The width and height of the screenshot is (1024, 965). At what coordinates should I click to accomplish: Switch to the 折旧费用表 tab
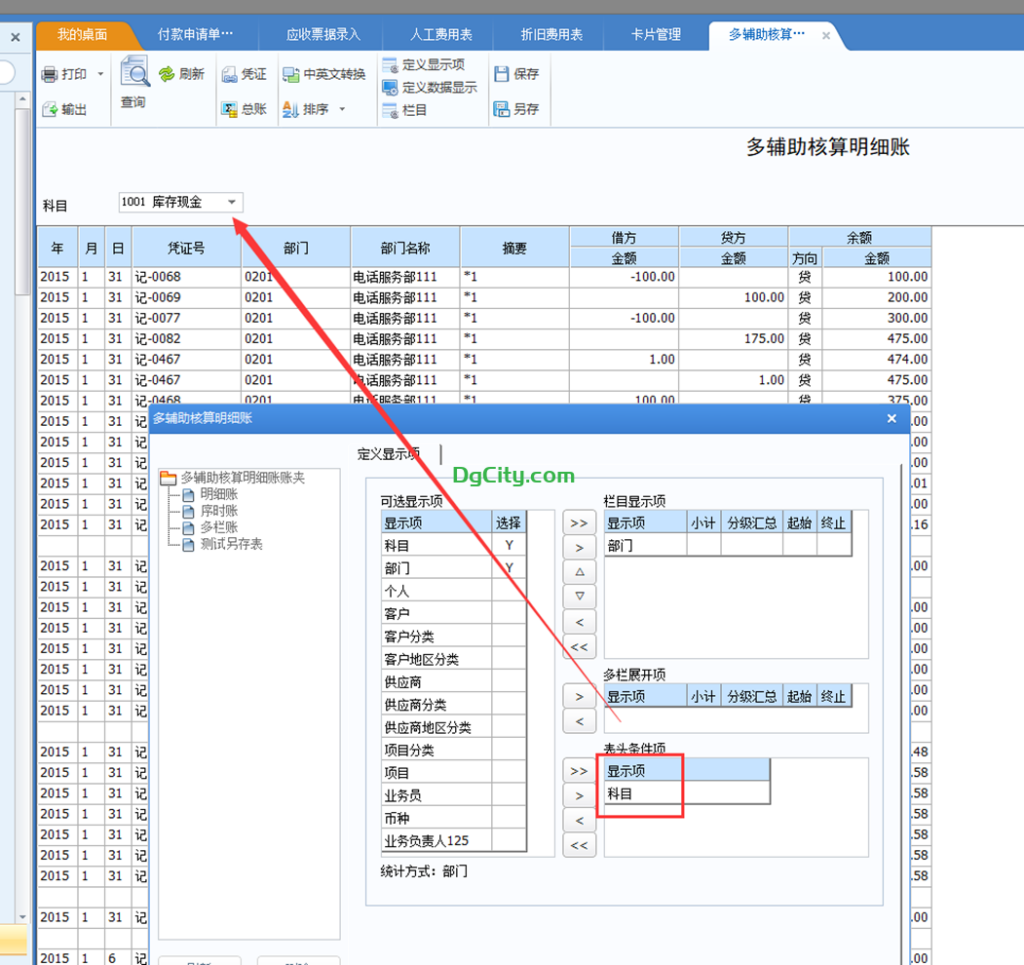(x=552, y=35)
